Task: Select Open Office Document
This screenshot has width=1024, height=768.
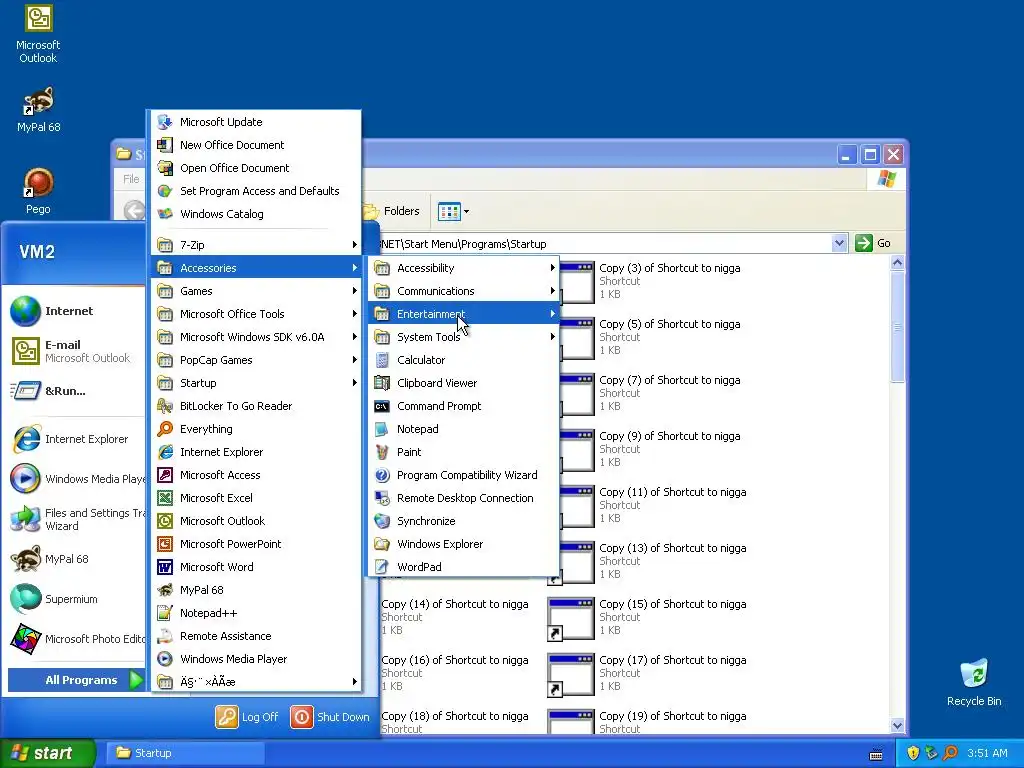Action: click(x=256, y=168)
